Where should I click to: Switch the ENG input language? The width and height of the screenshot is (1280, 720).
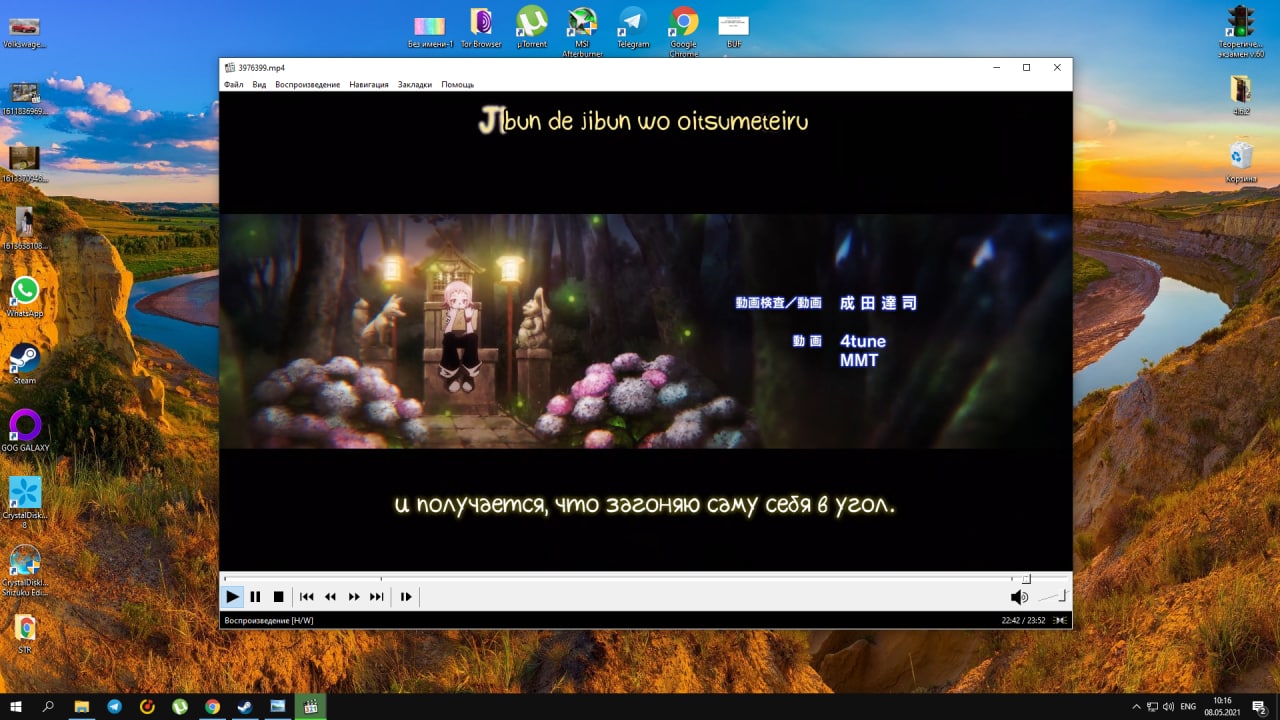pyautogui.click(x=1189, y=706)
